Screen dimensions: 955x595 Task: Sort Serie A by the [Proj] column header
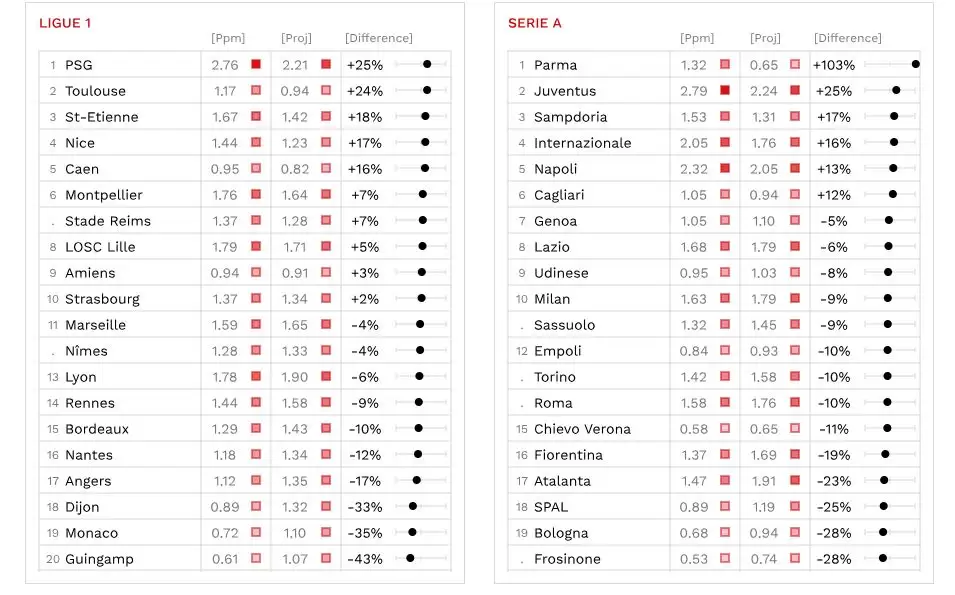(765, 38)
